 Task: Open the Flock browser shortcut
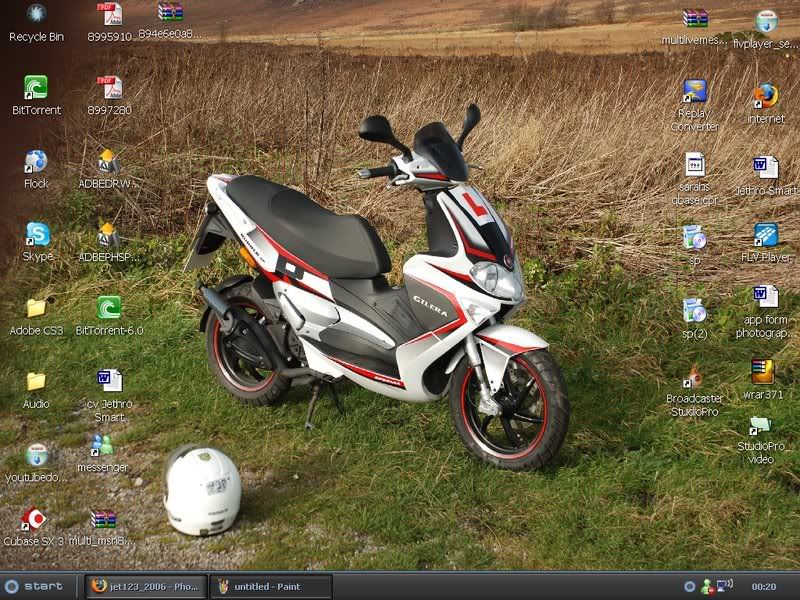point(36,161)
